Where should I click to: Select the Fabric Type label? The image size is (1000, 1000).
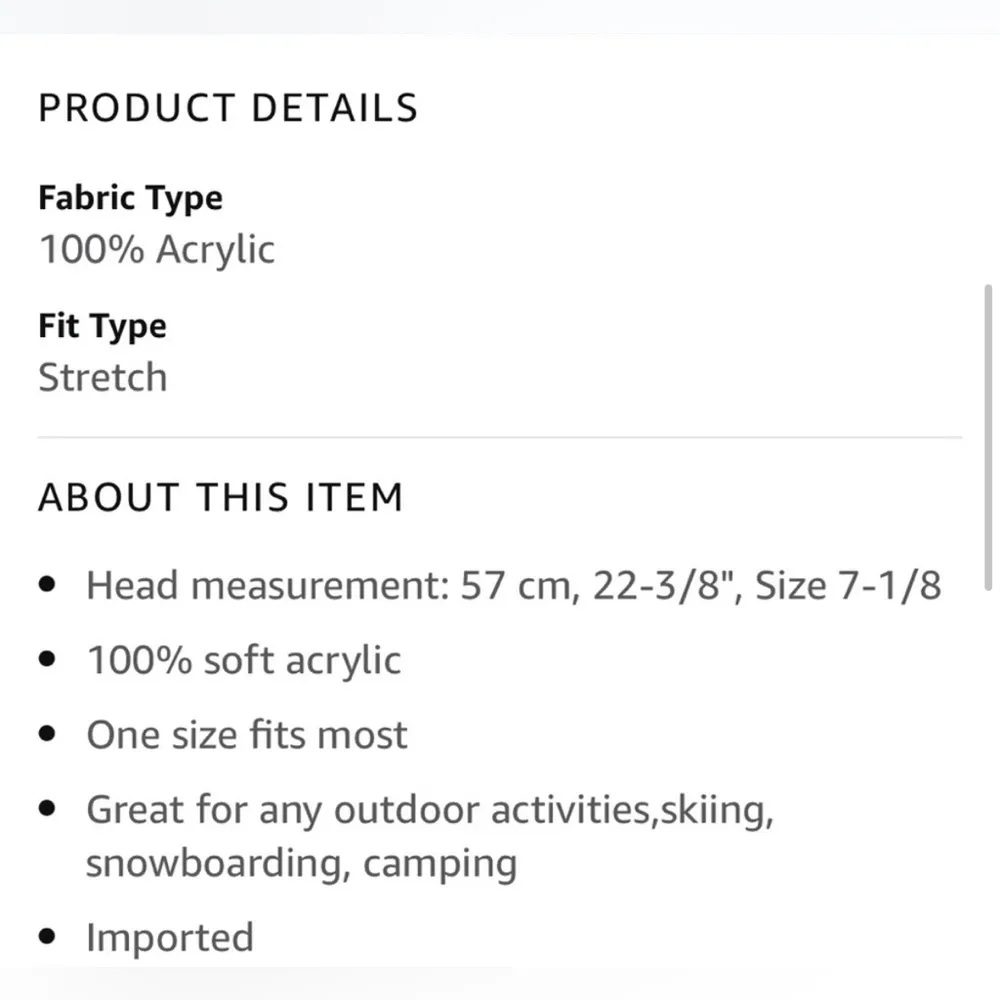130,198
